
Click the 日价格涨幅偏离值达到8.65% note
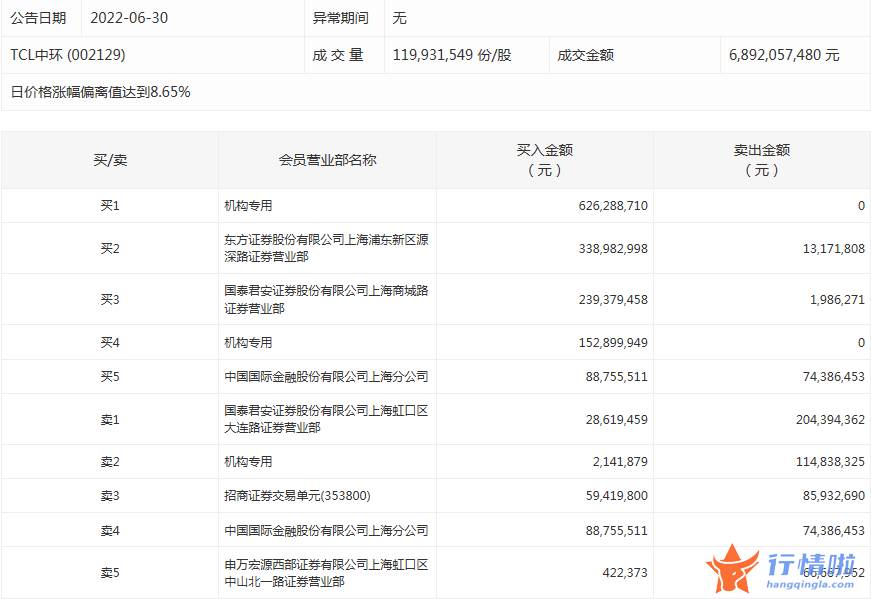(101, 92)
